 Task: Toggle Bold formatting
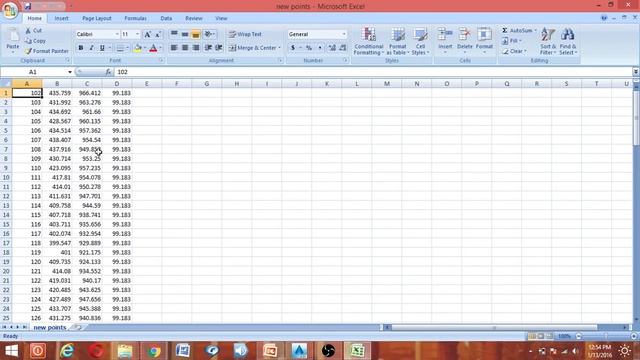80,48
